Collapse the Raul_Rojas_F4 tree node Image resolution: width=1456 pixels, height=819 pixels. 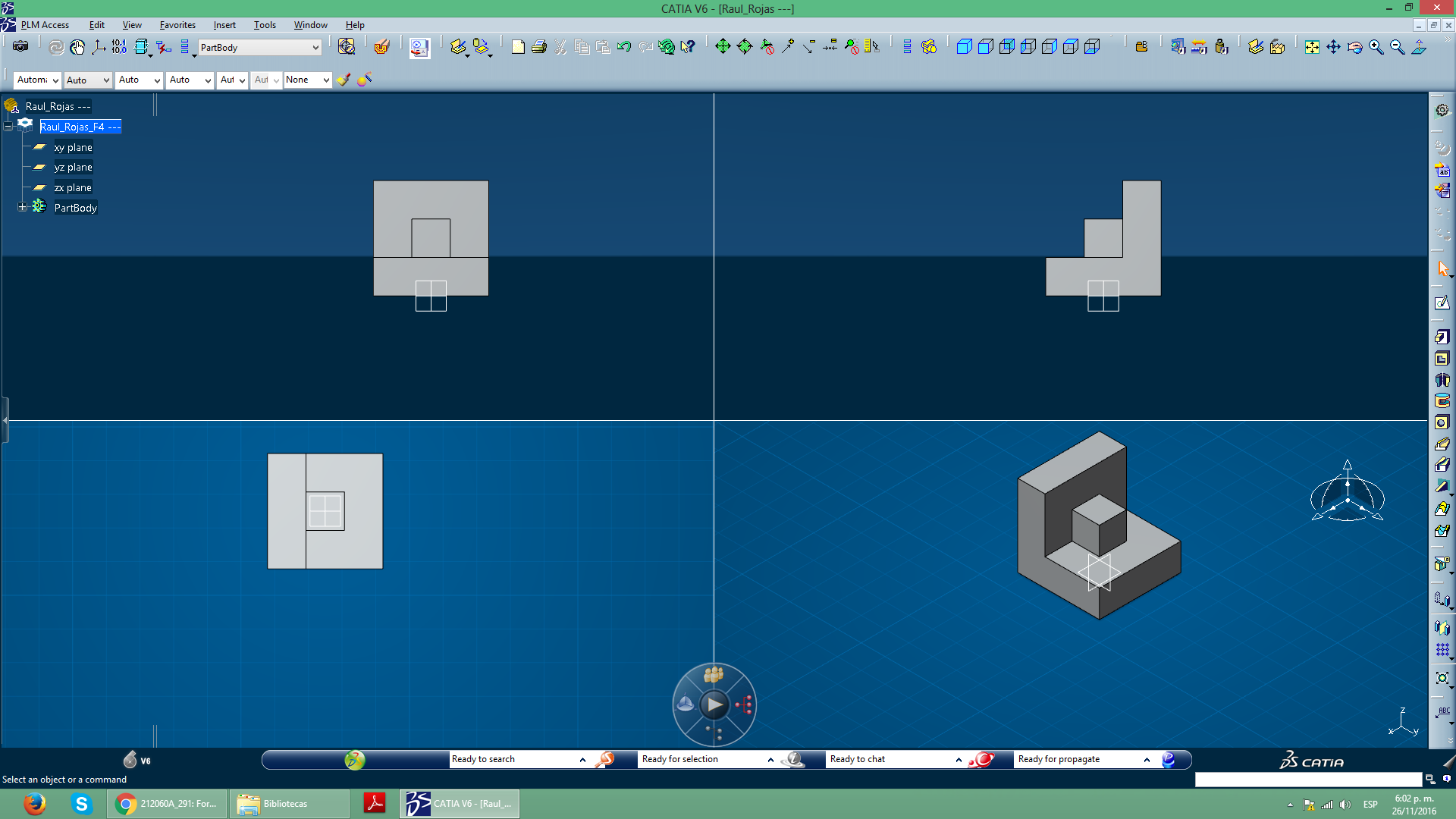(8, 127)
